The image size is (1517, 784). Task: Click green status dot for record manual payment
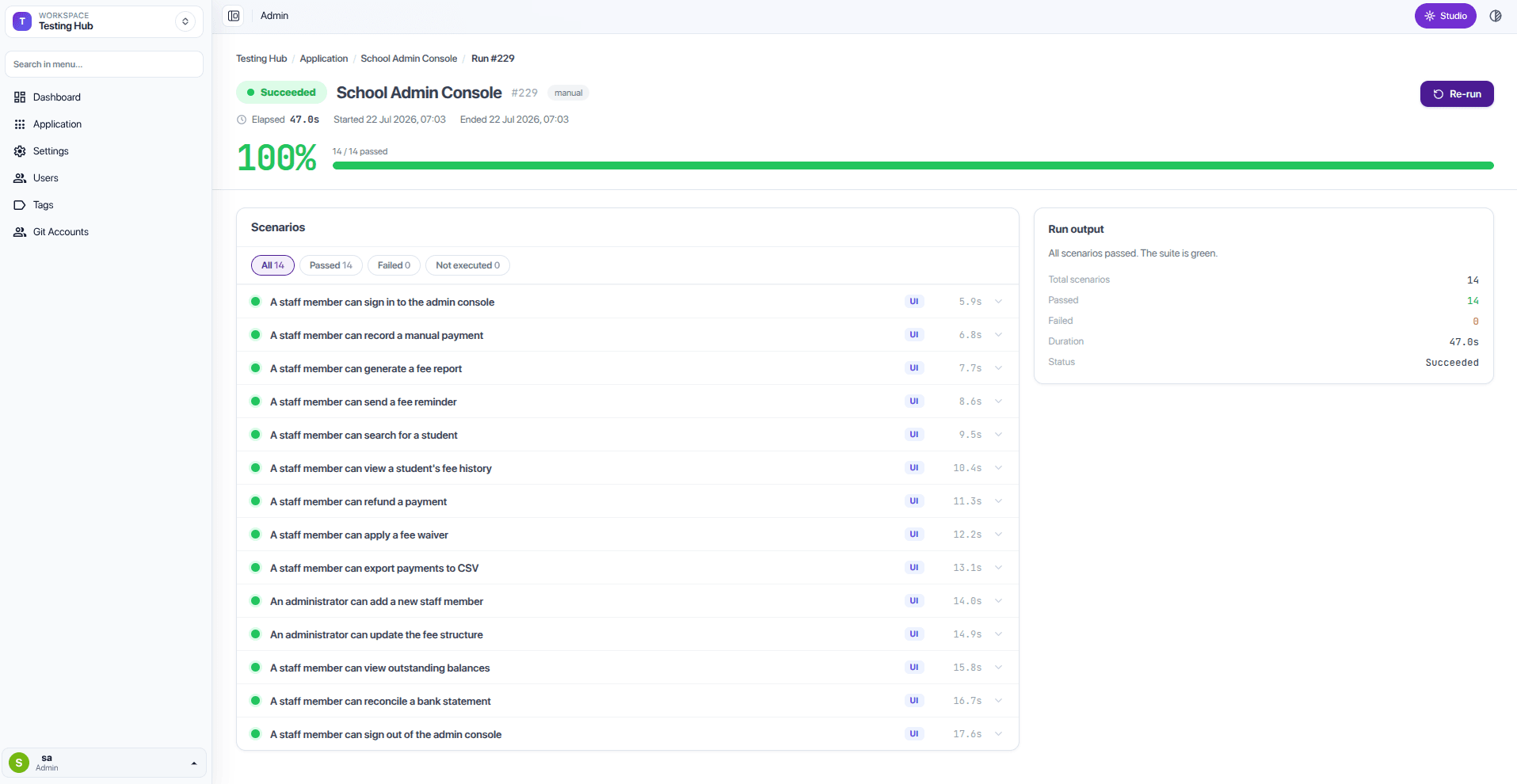point(256,335)
